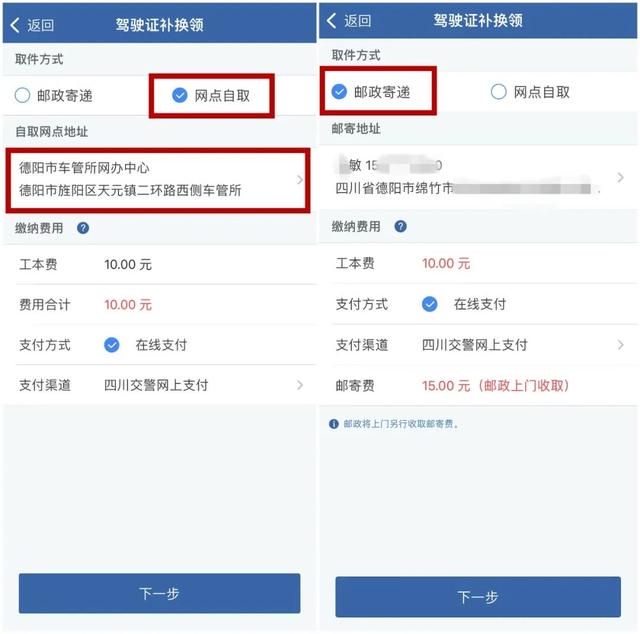Tap the back arrow on left screen
The width and height of the screenshot is (640, 634).
click(x=15, y=25)
